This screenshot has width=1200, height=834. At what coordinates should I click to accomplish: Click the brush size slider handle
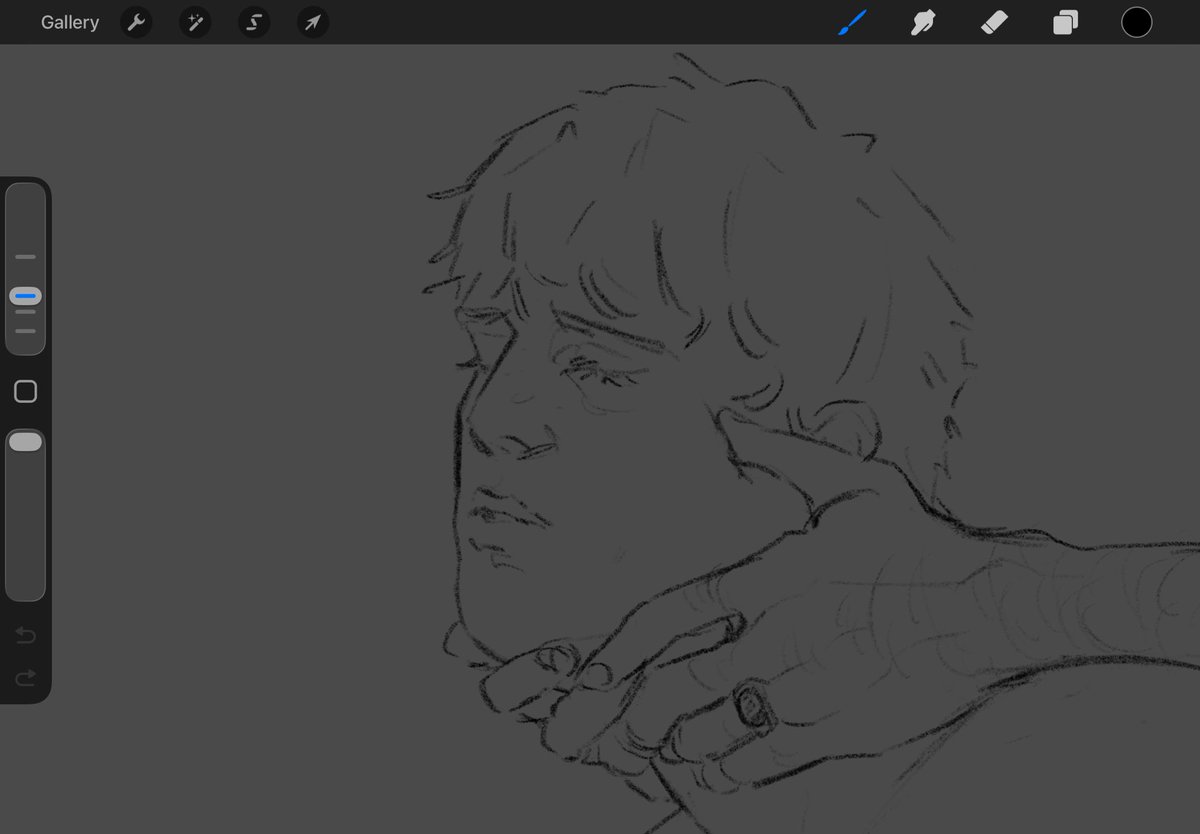click(25, 296)
